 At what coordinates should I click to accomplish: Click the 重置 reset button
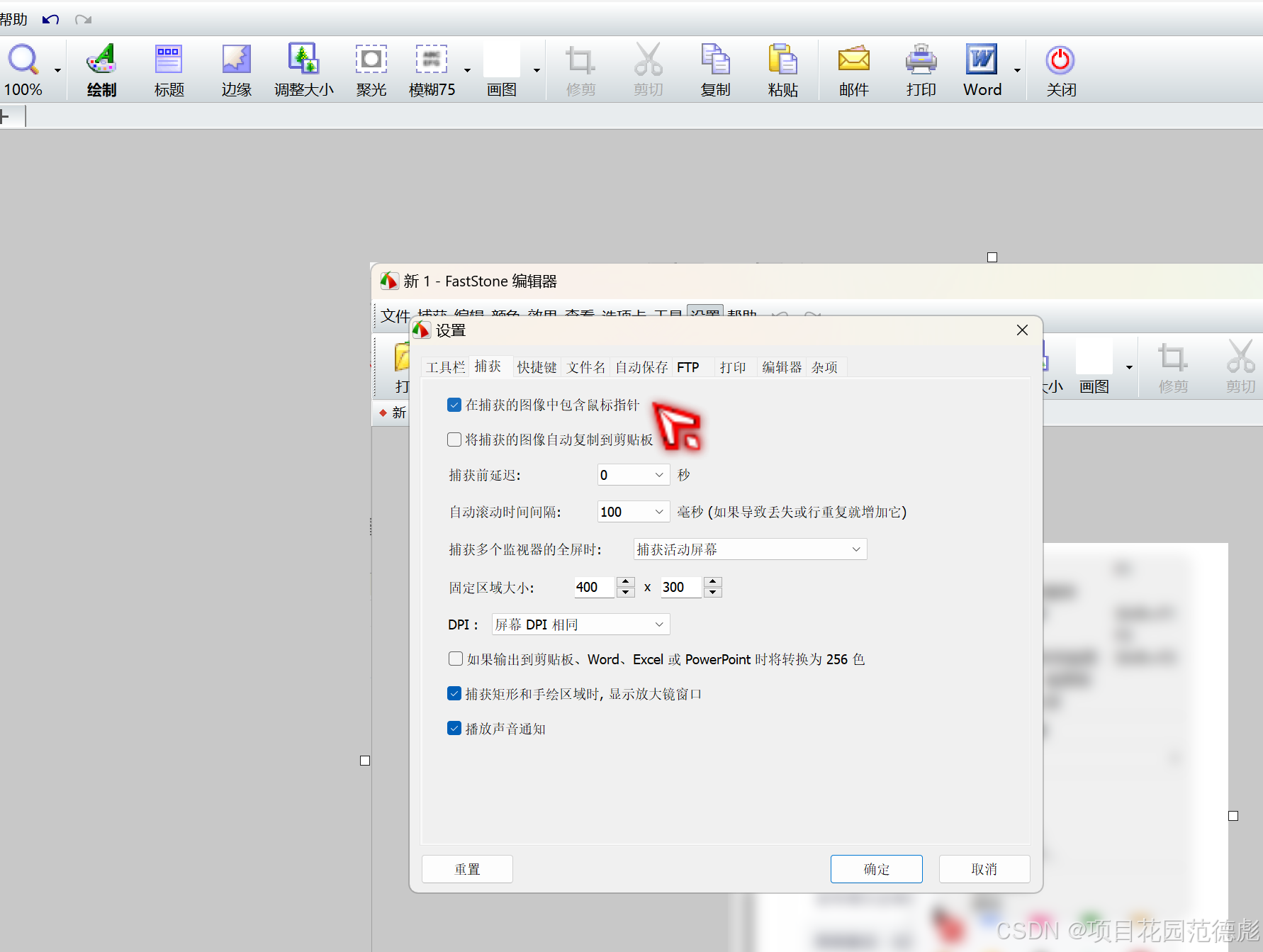pyautogui.click(x=467, y=869)
